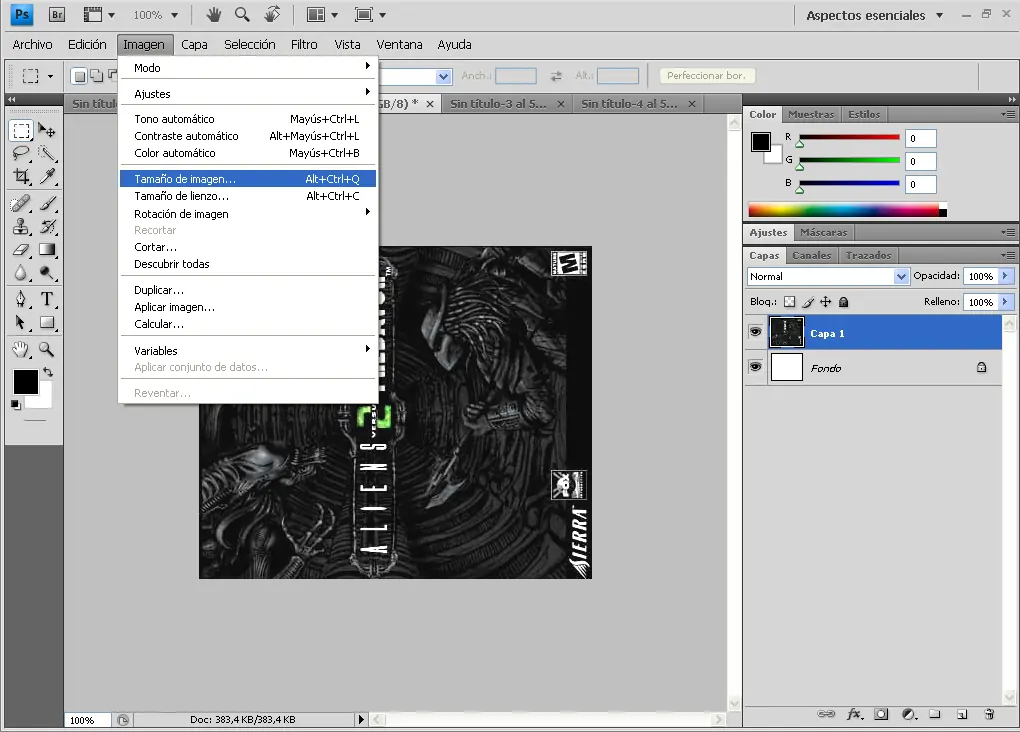Expand the Rotación de imagen submenu
The width and height of the screenshot is (1020, 732).
tap(248, 213)
